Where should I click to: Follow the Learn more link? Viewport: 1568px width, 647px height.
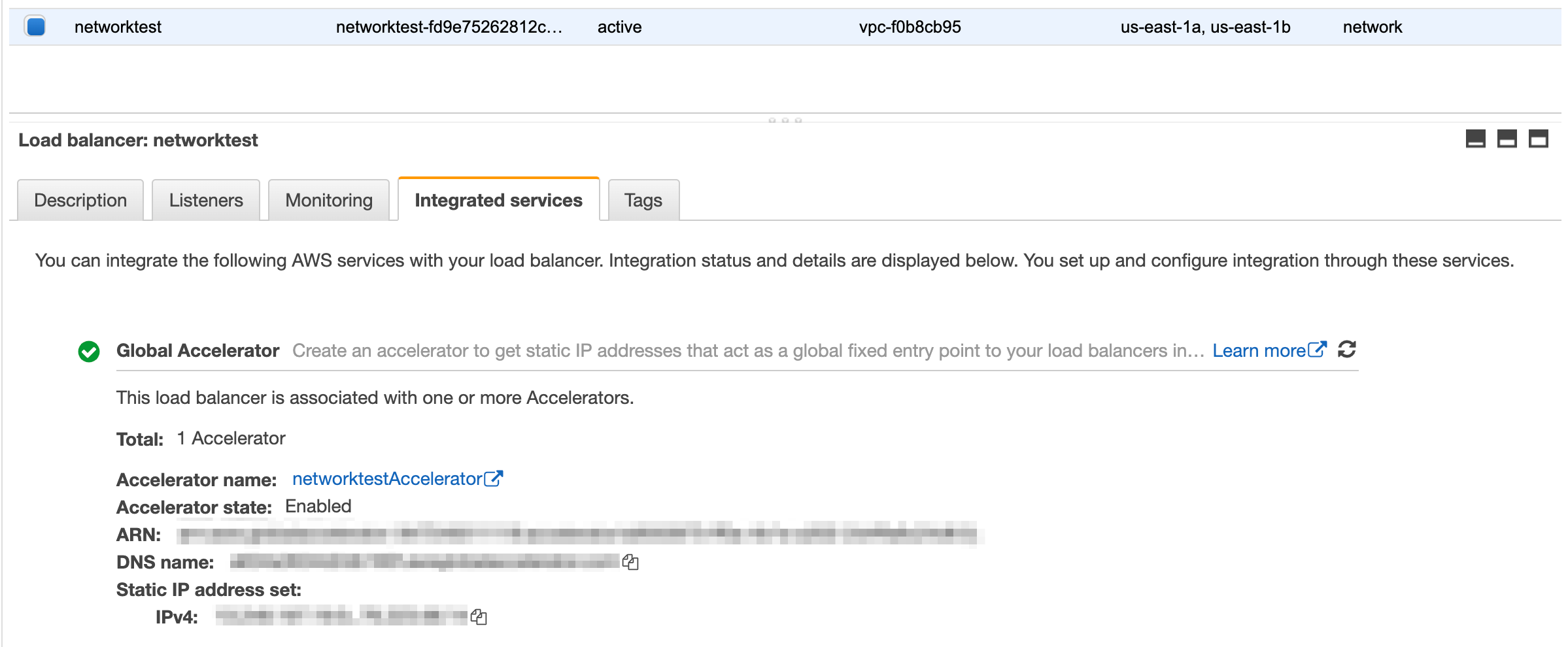[x=1269, y=350]
